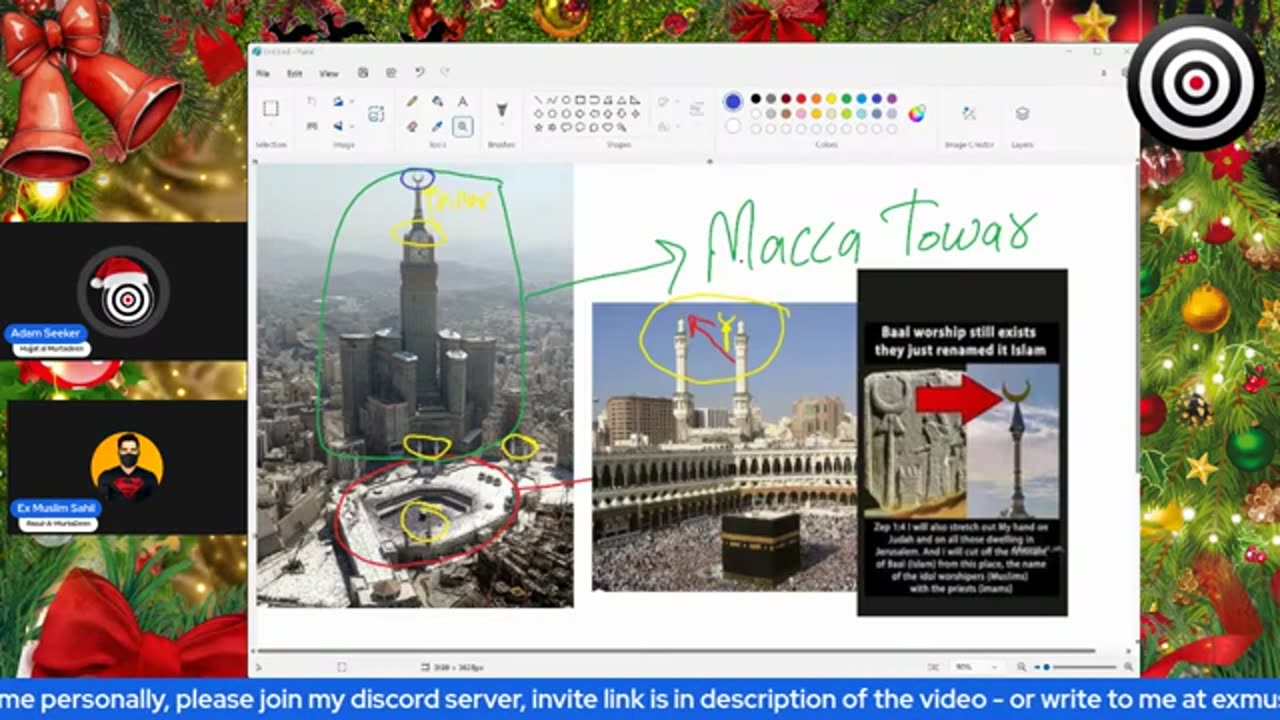Pick the yellow color swatch
Viewport: 1280px width, 720px height.
pos(831,99)
